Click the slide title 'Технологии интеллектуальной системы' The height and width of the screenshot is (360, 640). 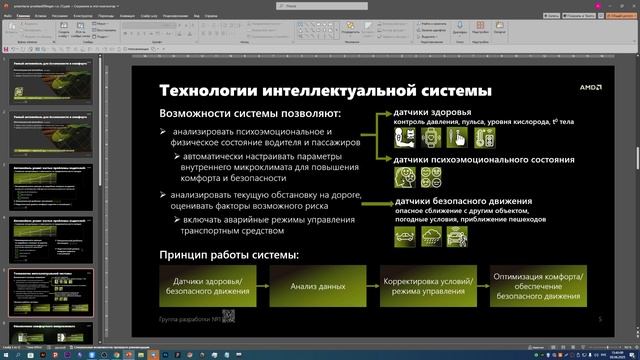click(325, 90)
